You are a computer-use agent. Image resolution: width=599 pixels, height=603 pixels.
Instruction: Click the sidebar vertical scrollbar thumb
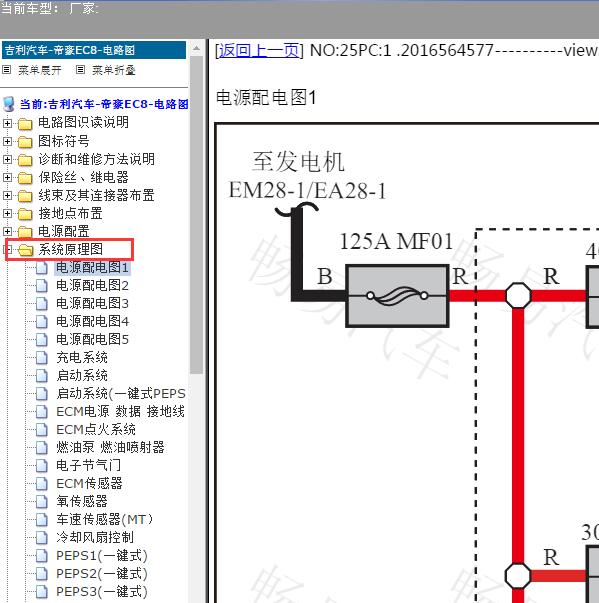[x=196, y=215]
